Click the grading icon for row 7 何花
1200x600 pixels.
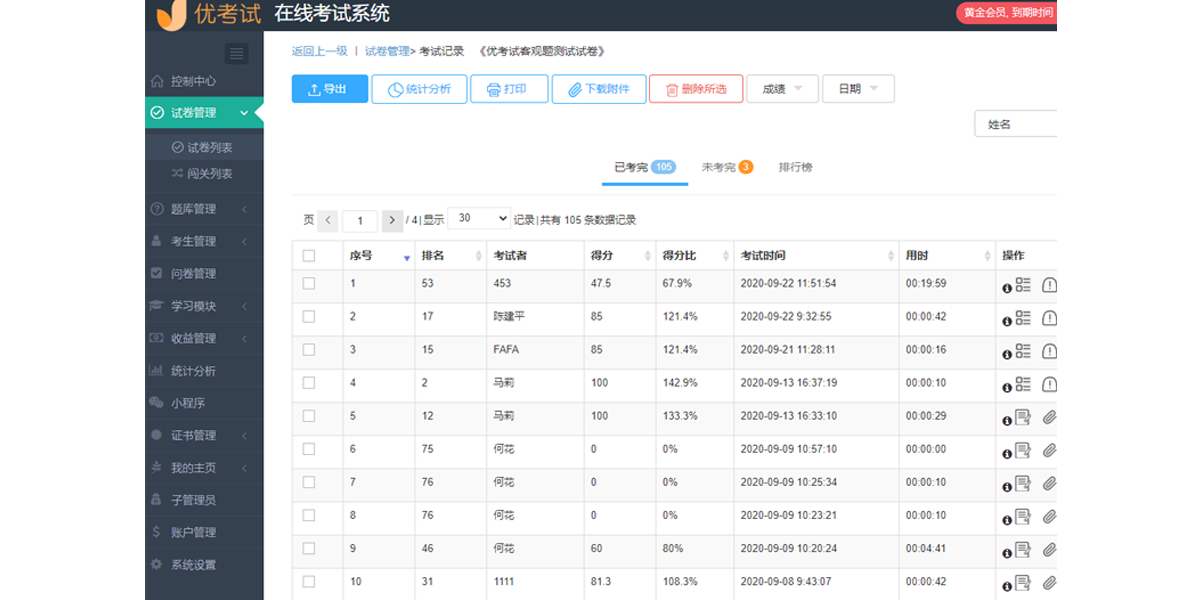pos(1023,483)
